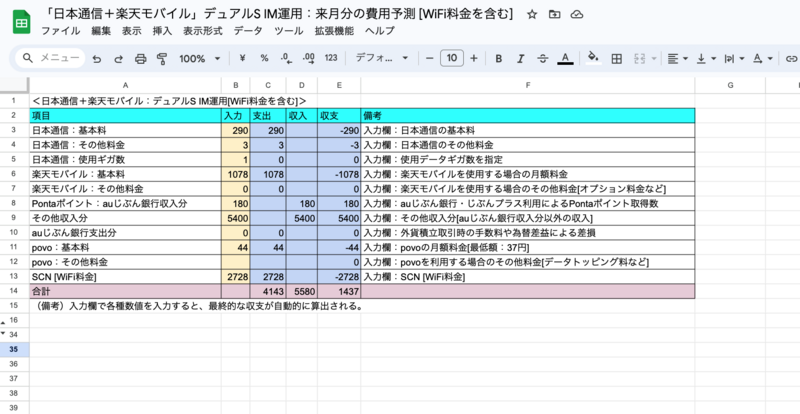Insert a link
The image size is (800, 414).
(x=791, y=59)
